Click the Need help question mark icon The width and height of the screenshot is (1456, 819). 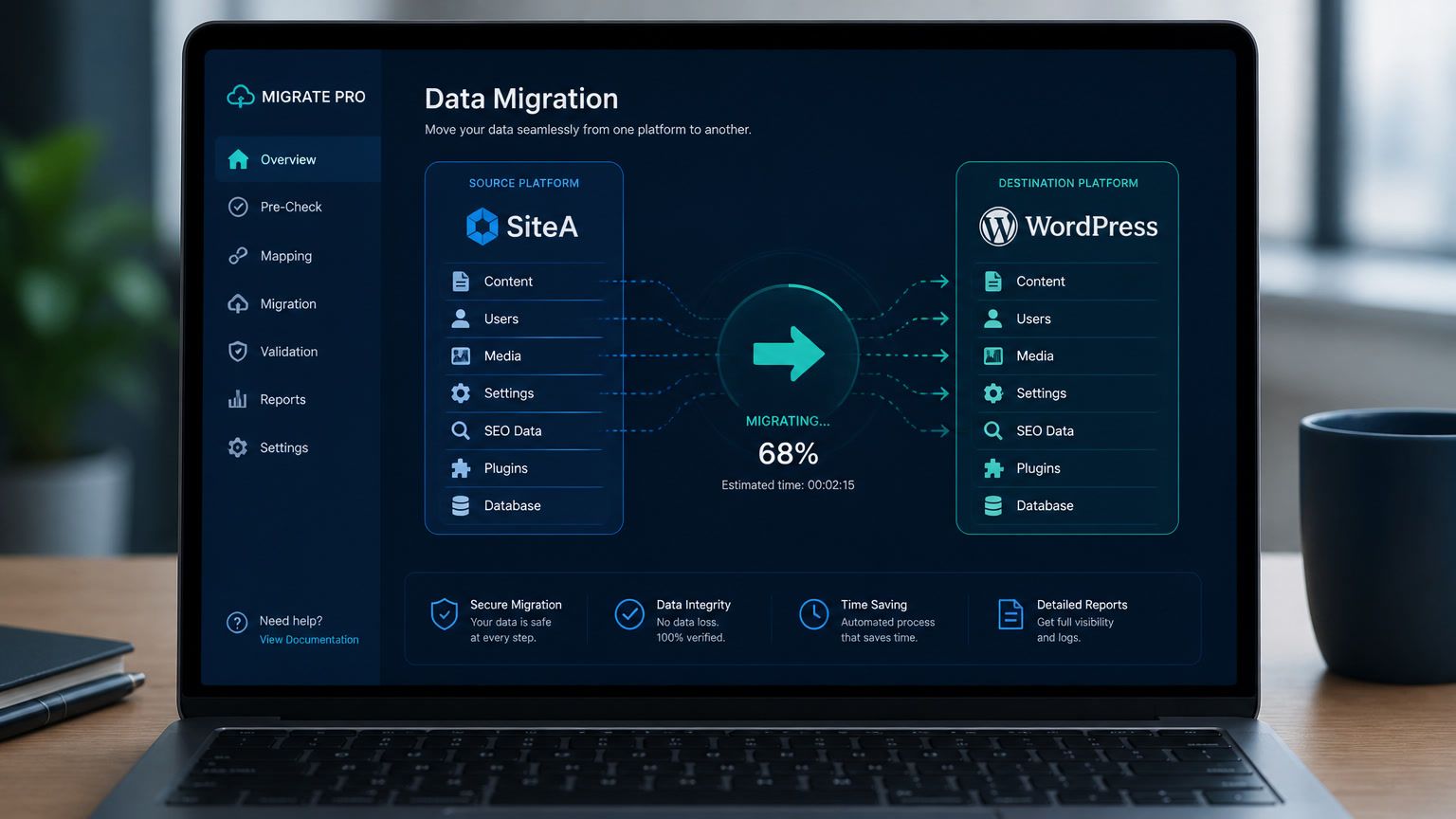[x=237, y=623]
